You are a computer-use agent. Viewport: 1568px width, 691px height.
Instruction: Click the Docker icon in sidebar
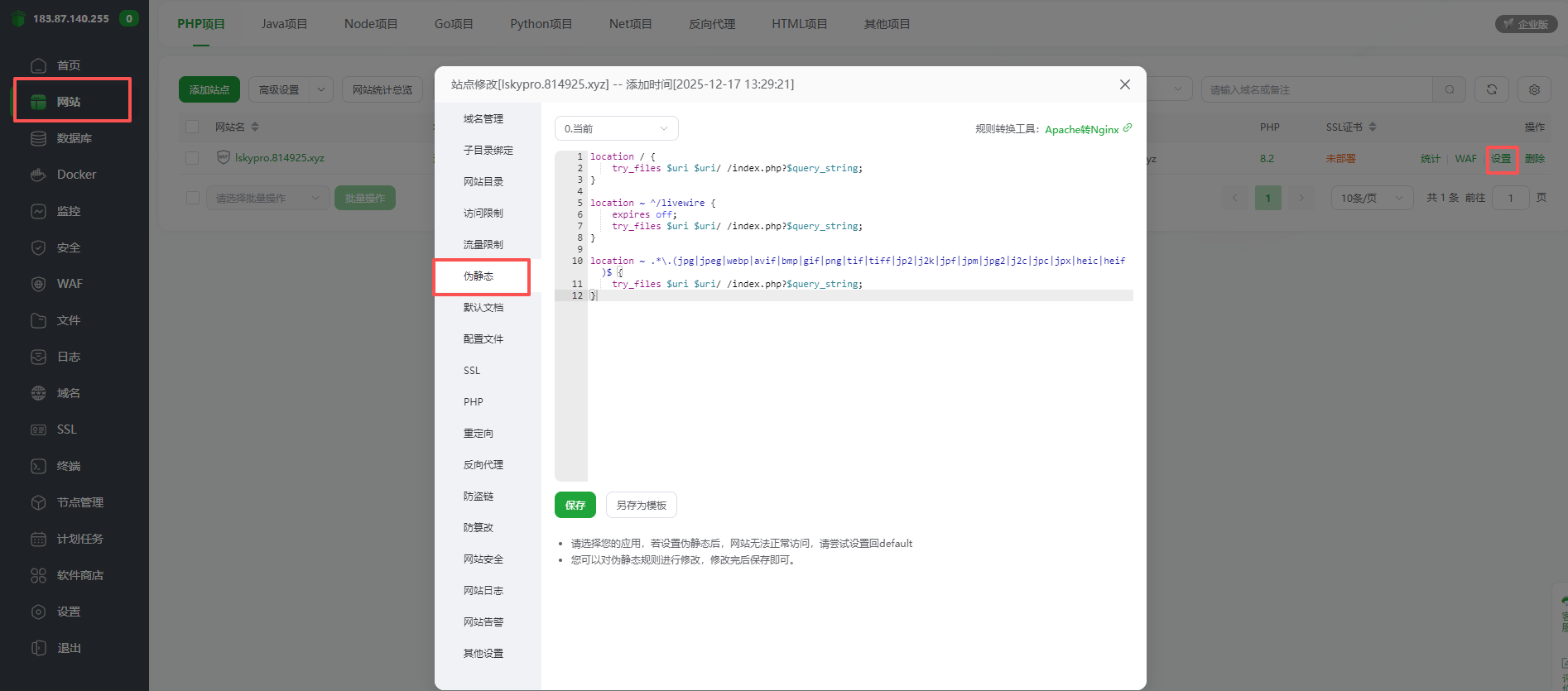(38, 175)
